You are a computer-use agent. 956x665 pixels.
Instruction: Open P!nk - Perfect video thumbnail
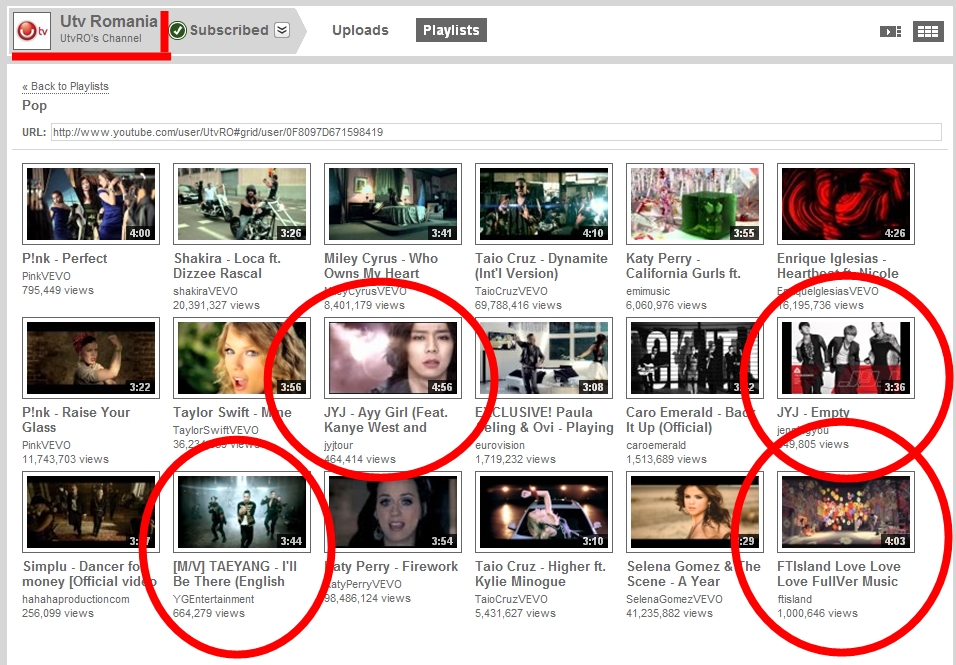click(91, 204)
